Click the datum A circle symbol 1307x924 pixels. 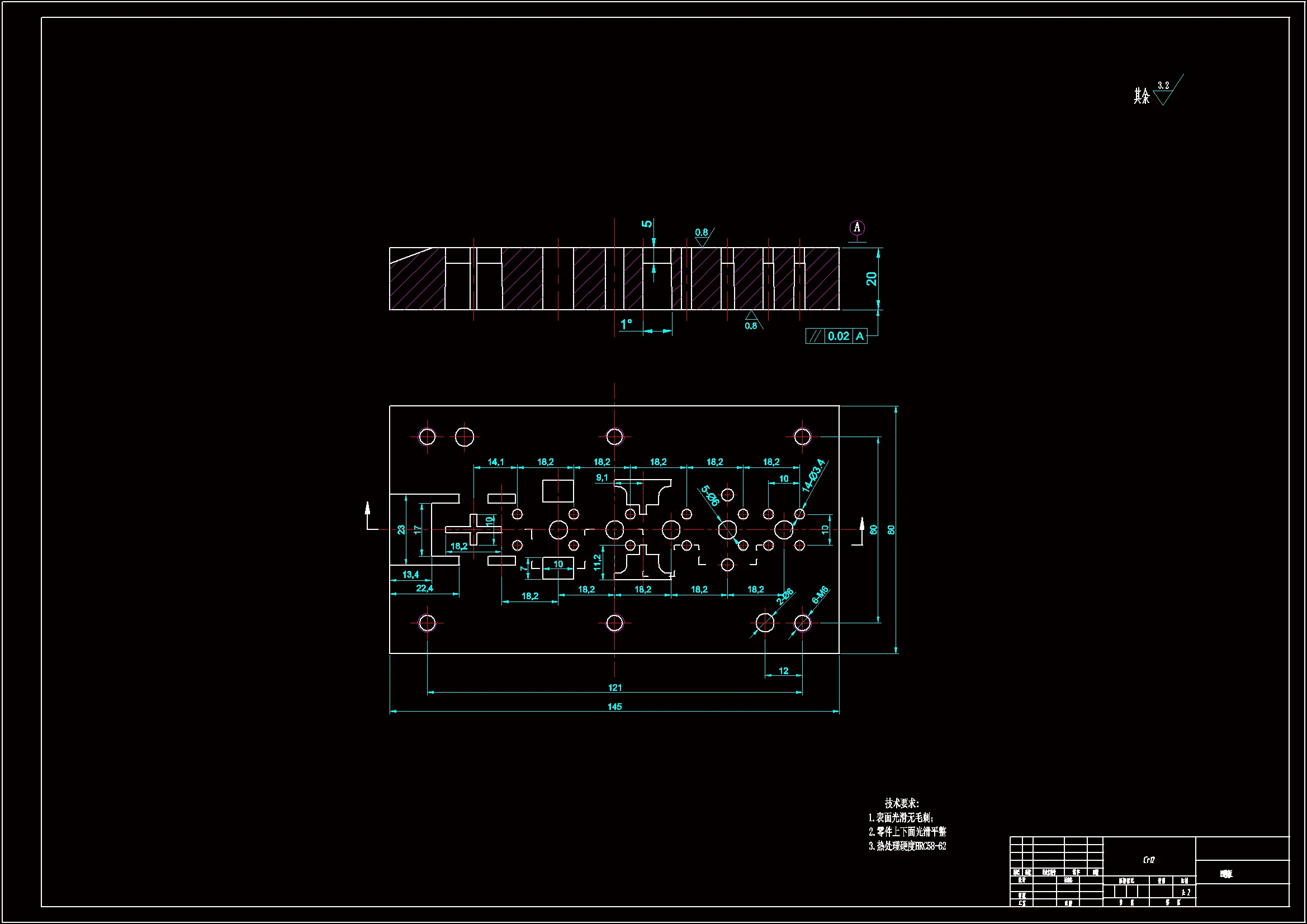click(857, 228)
